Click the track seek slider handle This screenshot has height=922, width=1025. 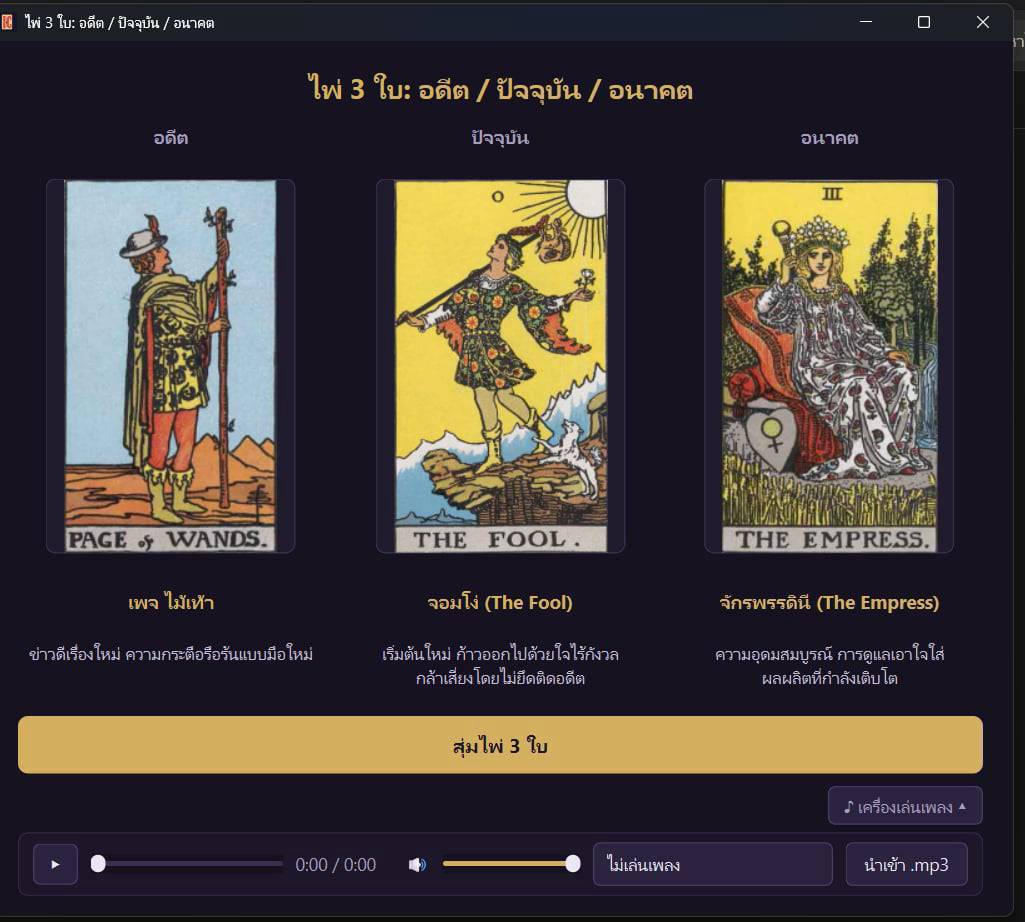pos(98,864)
